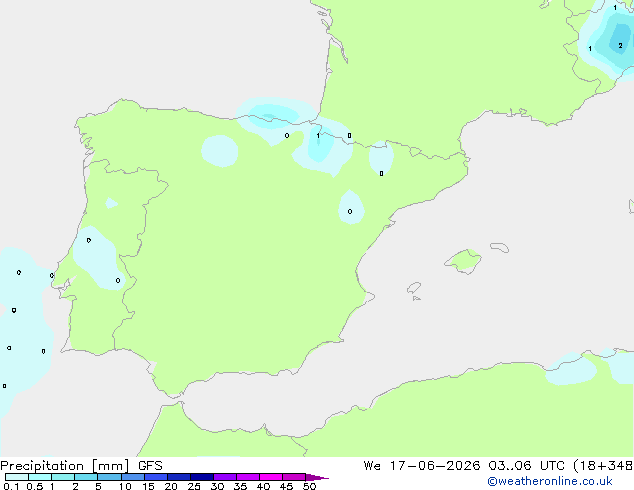Viewport: 634px width, 490px height.
Task: Click the weatheronline.co.uk copyright link
Action: click(x=550, y=481)
